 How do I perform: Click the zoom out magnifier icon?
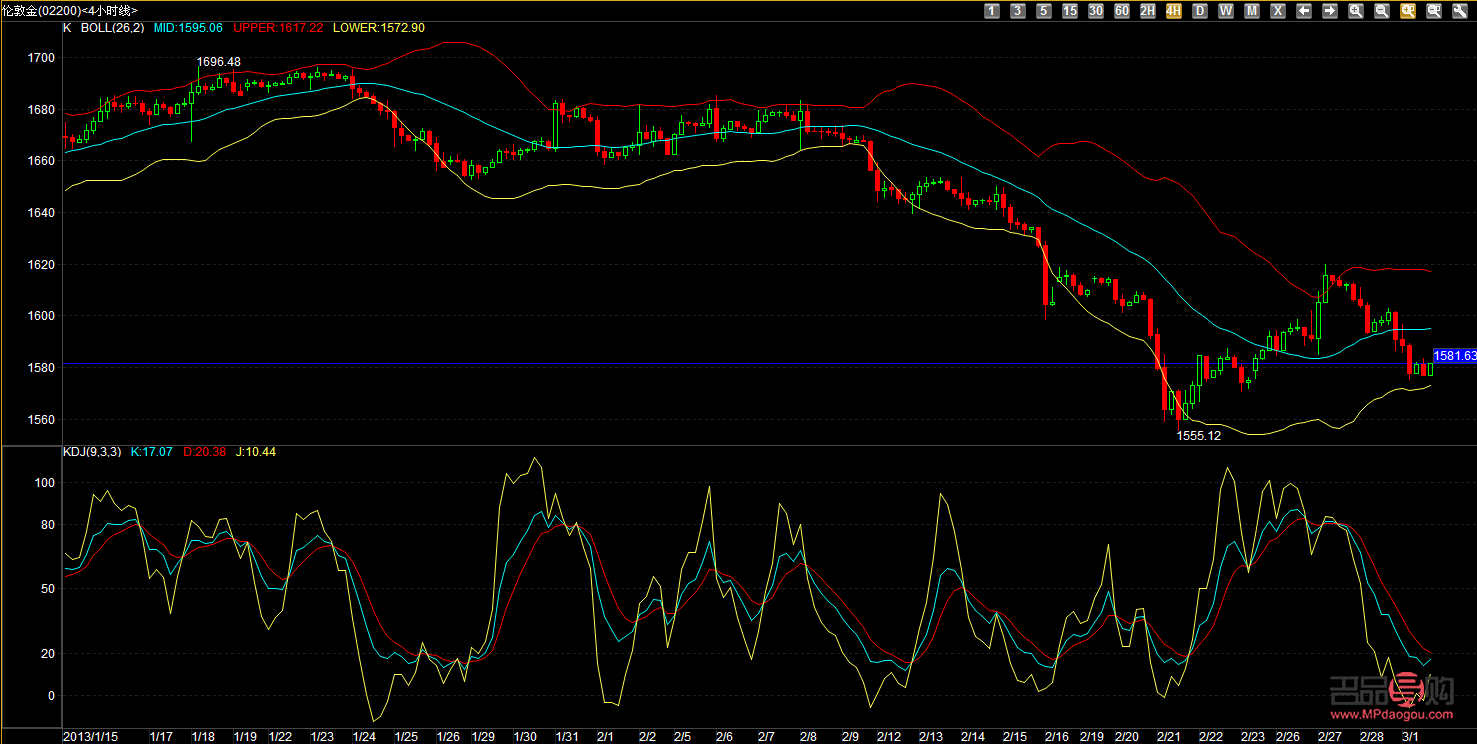(x=1381, y=11)
